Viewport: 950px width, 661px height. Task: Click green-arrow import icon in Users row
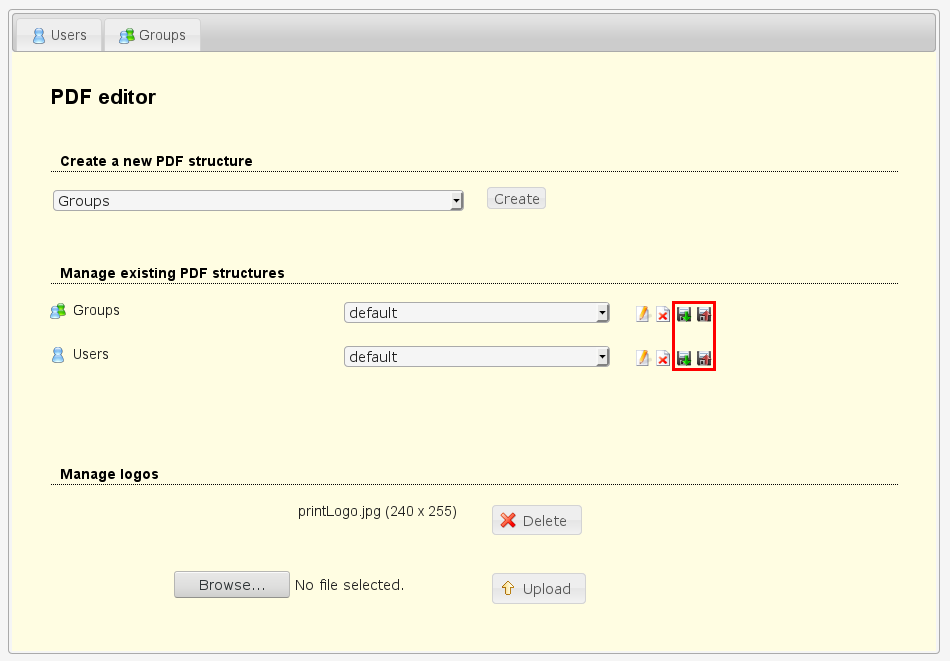(684, 358)
